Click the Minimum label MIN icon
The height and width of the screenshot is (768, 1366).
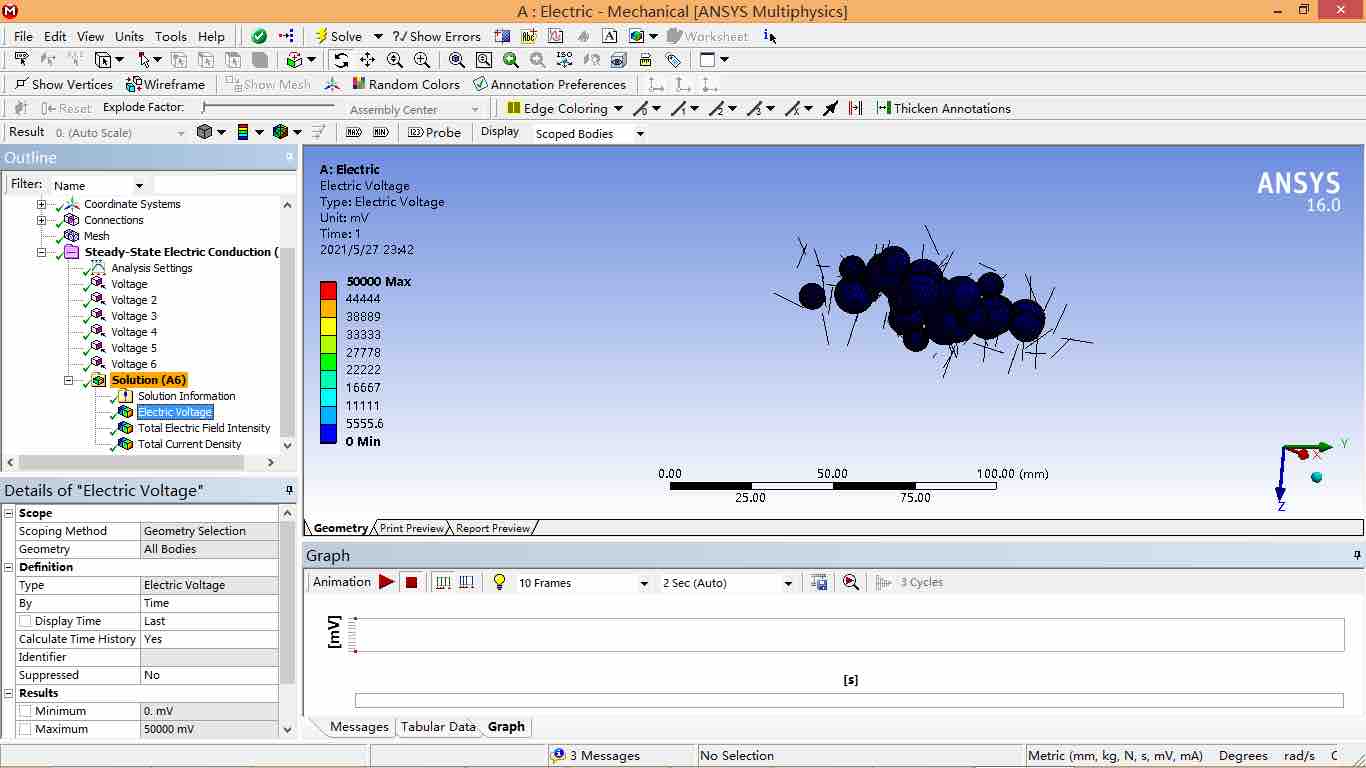pos(380,132)
